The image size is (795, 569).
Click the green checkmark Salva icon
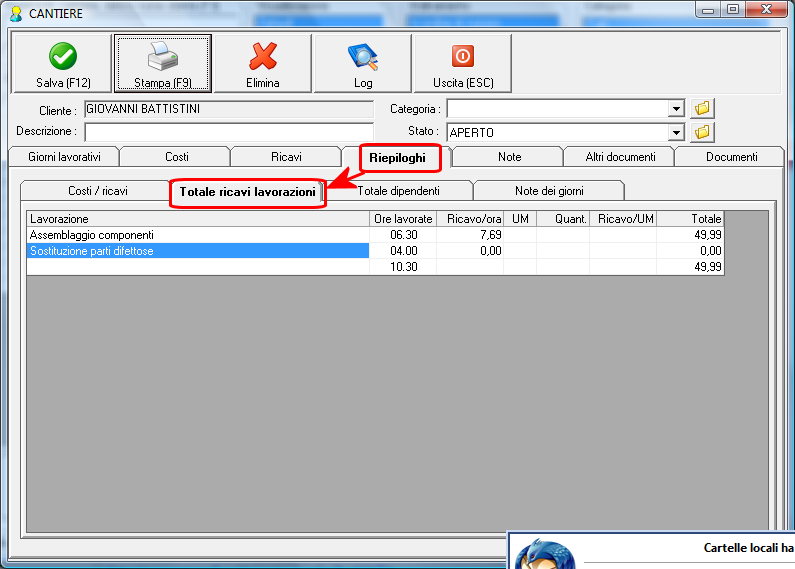(x=63, y=56)
